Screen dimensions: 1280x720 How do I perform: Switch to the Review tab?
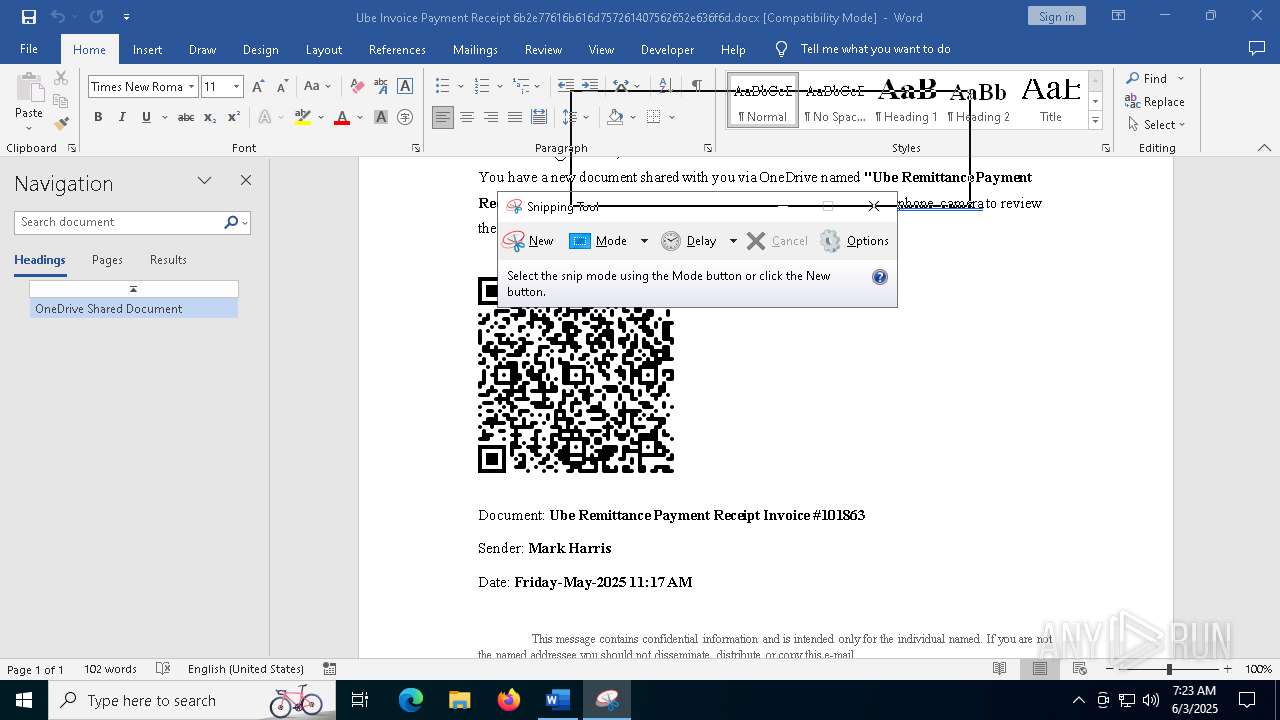tap(543, 49)
